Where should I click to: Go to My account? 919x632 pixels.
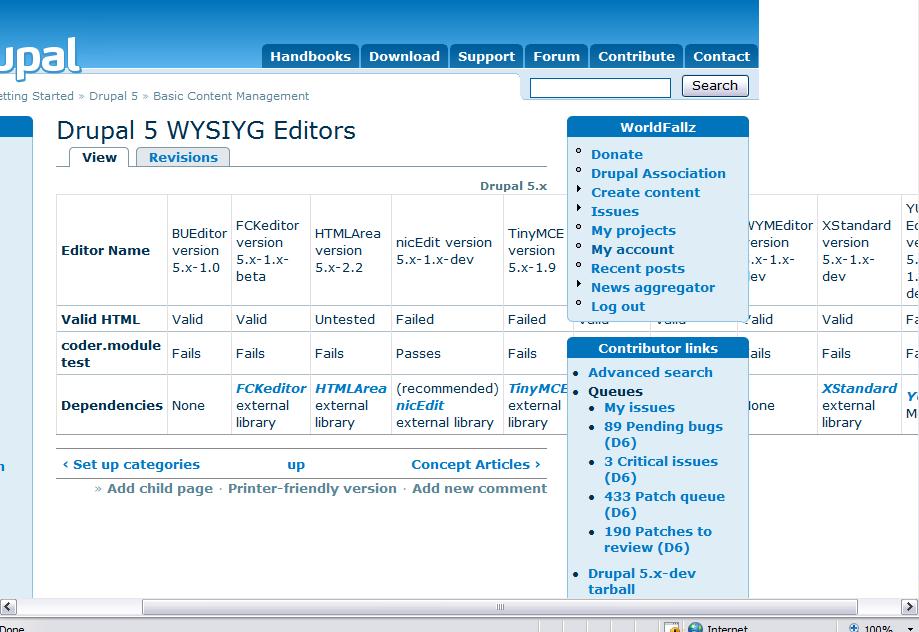coord(632,250)
